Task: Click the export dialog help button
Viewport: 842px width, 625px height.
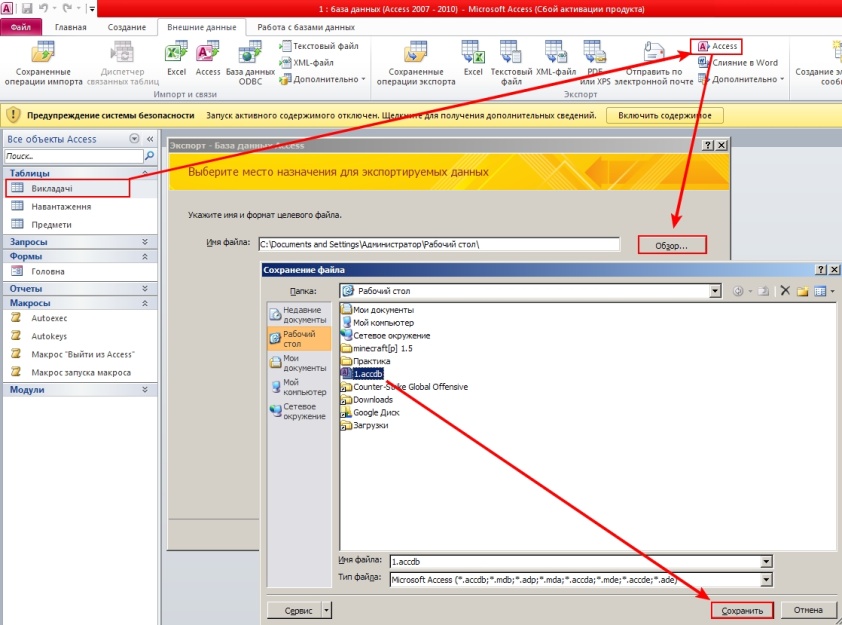Action: coord(708,145)
